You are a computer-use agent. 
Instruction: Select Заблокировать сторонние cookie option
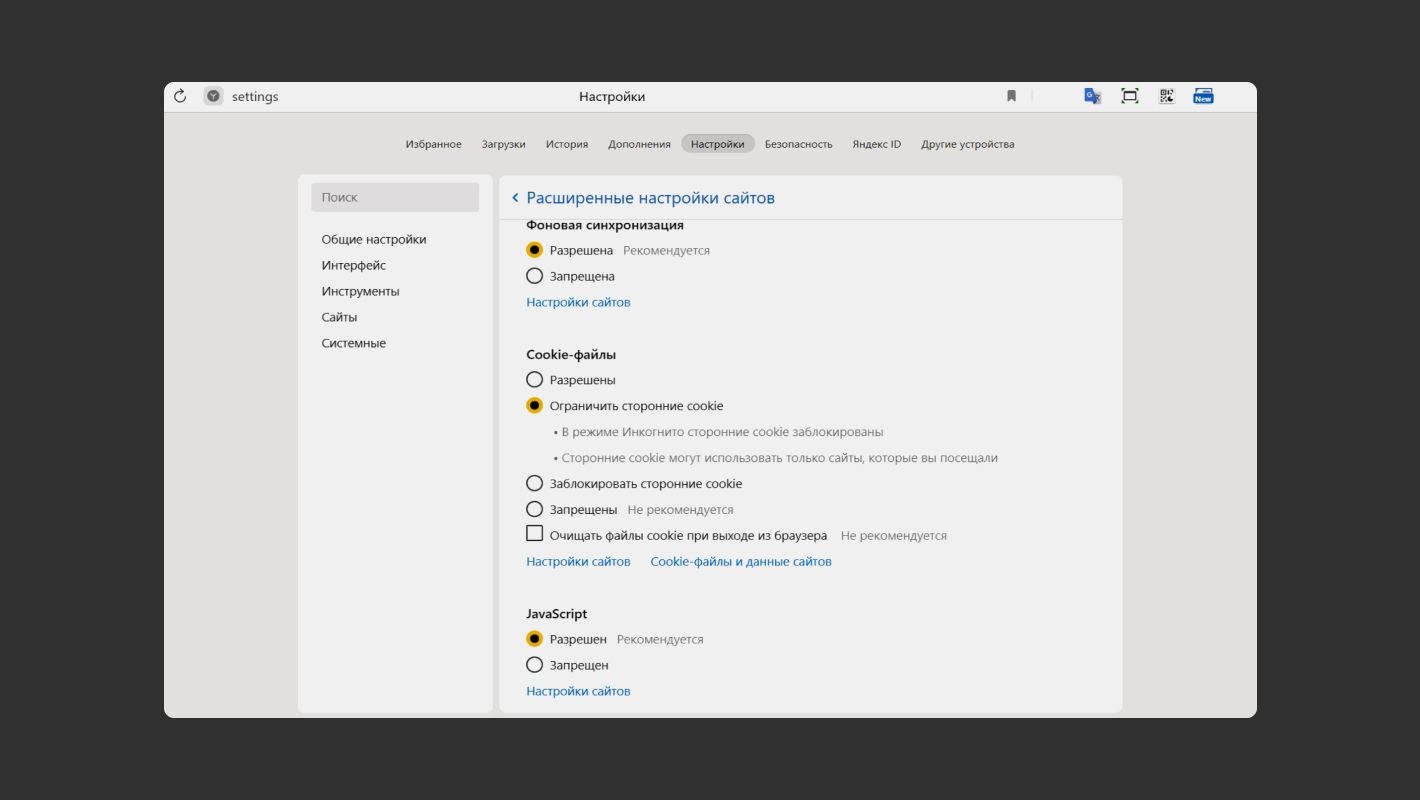(x=534, y=484)
